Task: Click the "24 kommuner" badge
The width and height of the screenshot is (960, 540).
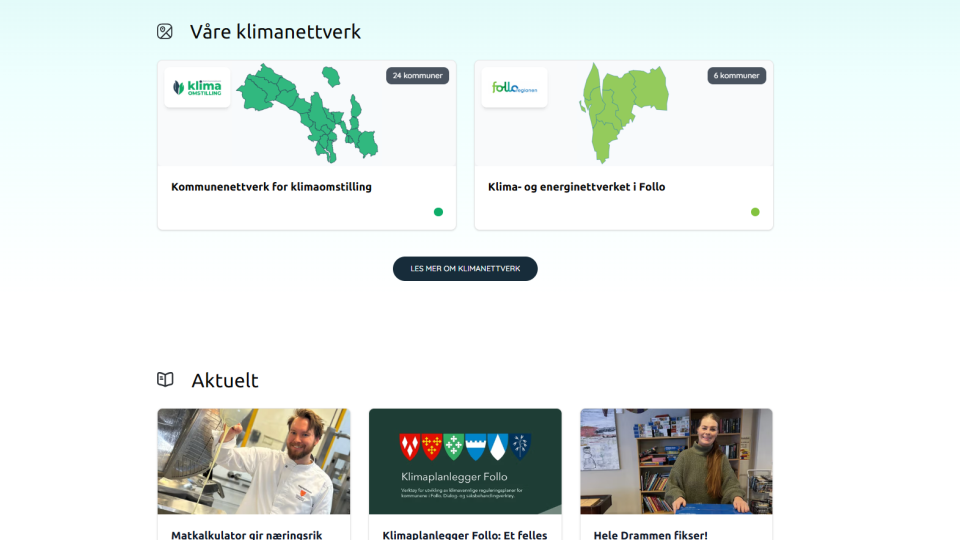Action: coord(417,76)
